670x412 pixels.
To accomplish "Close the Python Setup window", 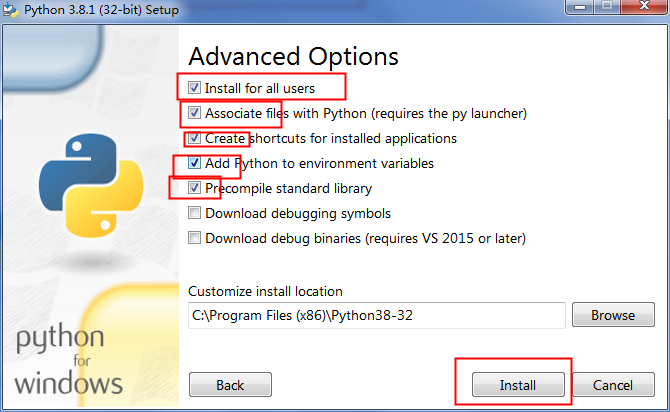I will 644,6.
